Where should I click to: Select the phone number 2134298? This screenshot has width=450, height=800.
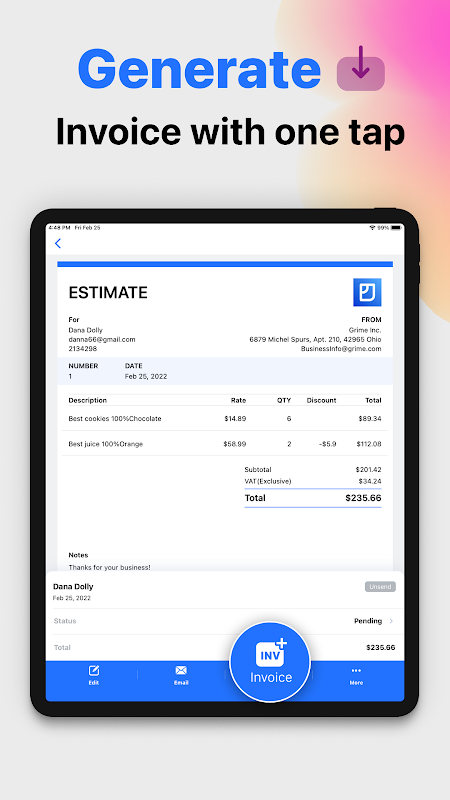(83, 349)
